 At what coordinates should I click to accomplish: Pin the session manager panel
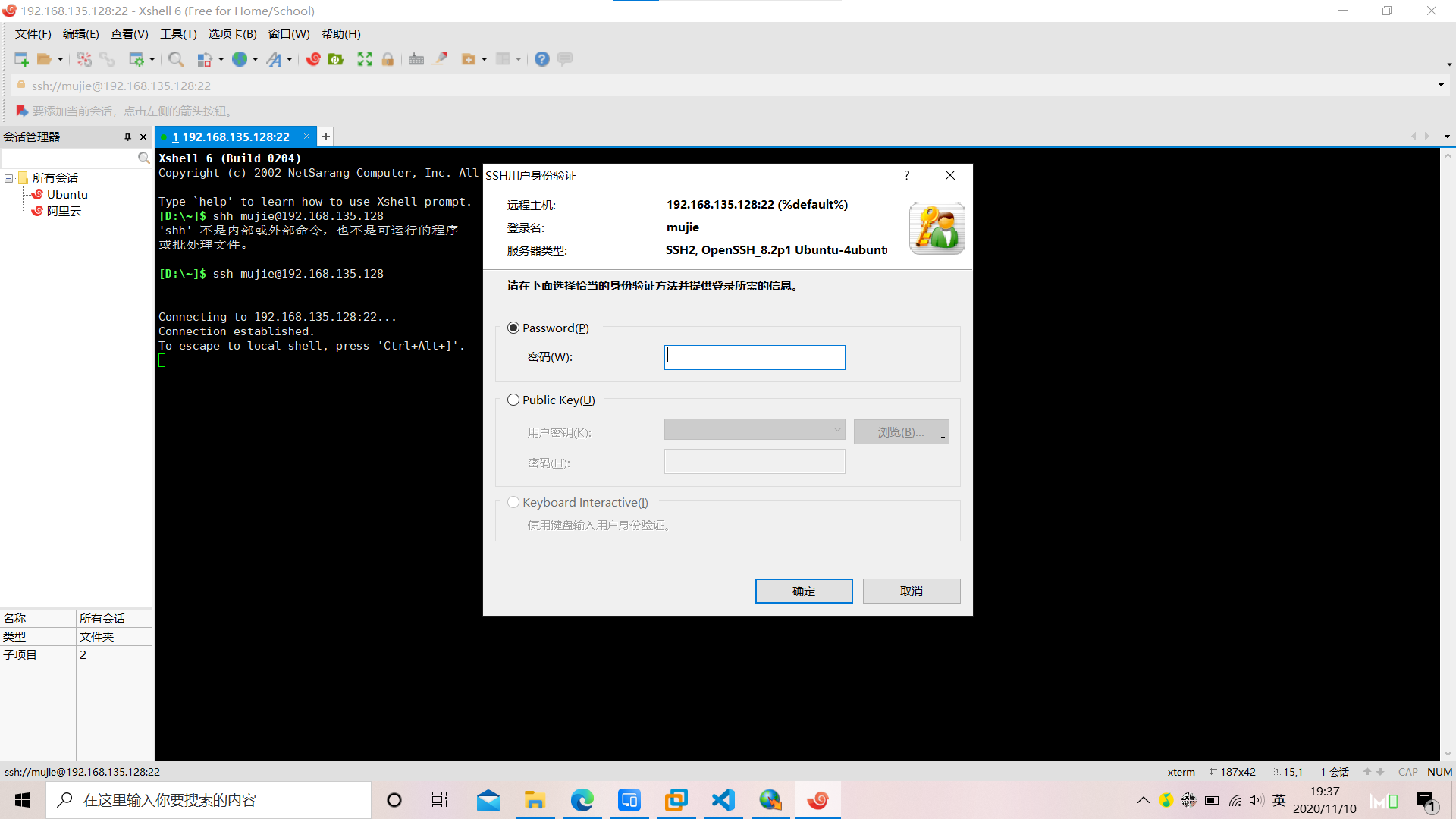point(127,137)
